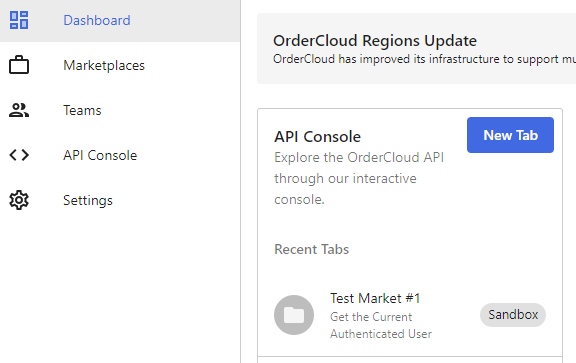
Task: Click the Recent Tabs label
Action: pyautogui.click(x=312, y=249)
